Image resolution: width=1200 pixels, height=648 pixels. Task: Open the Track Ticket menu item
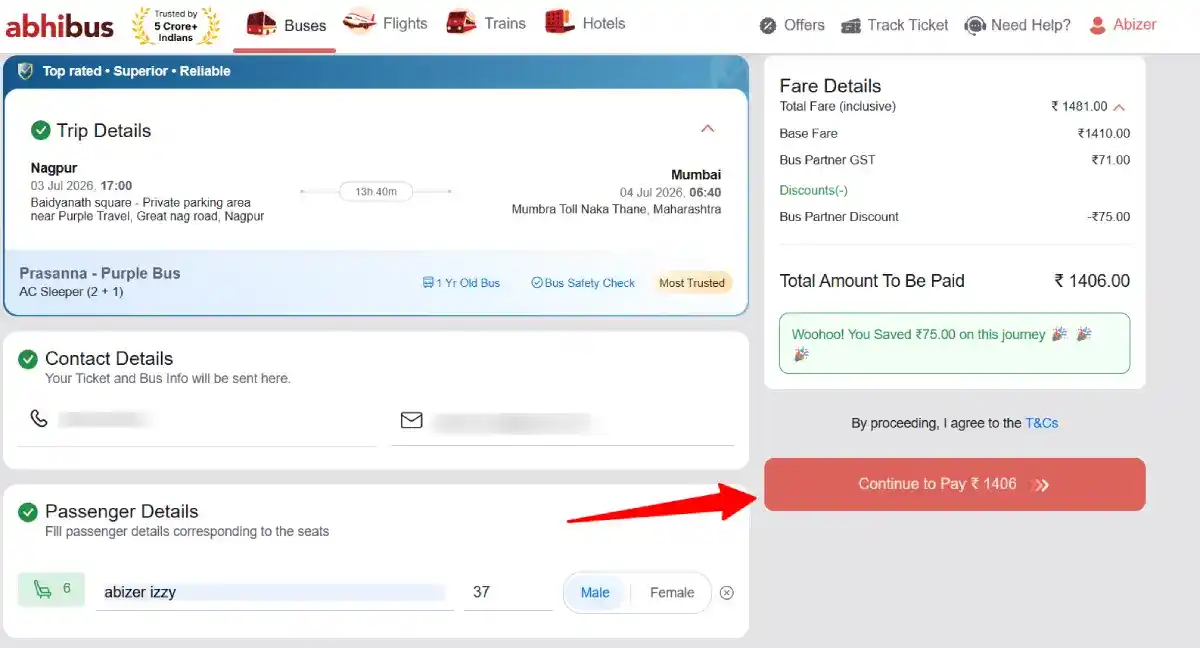895,26
